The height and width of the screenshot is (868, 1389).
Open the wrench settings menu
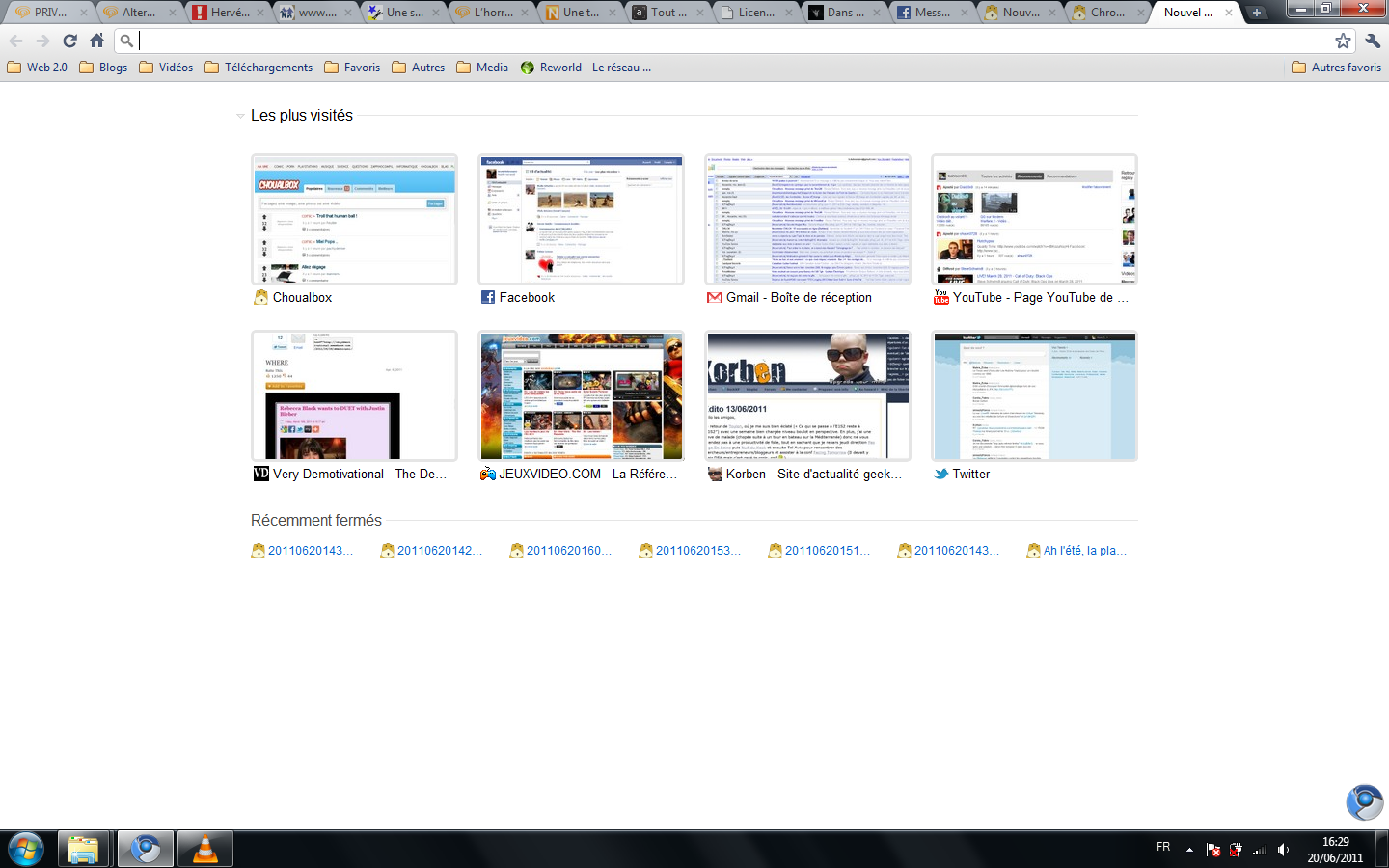1373,41
